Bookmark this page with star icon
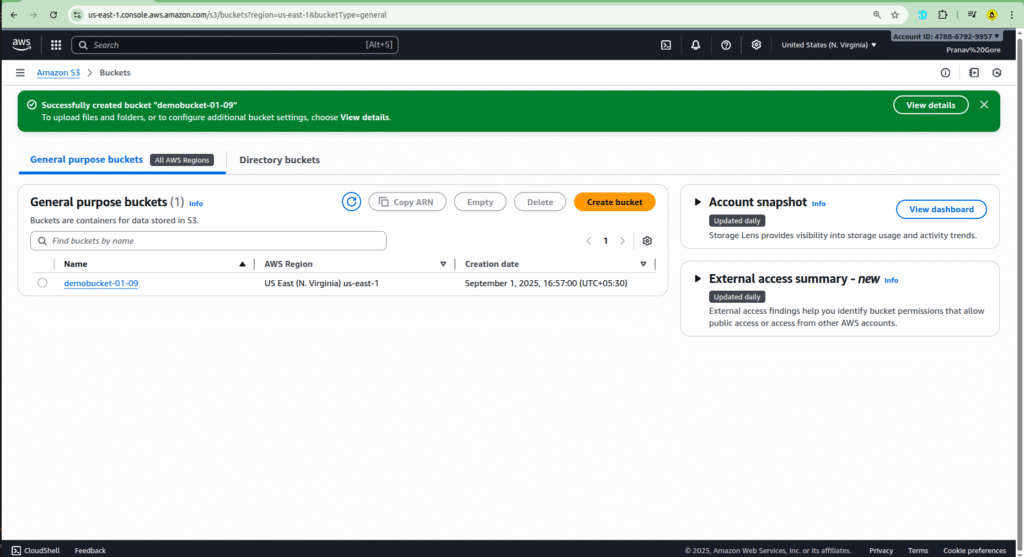The image size is (1024, 557). pos(895,14)
